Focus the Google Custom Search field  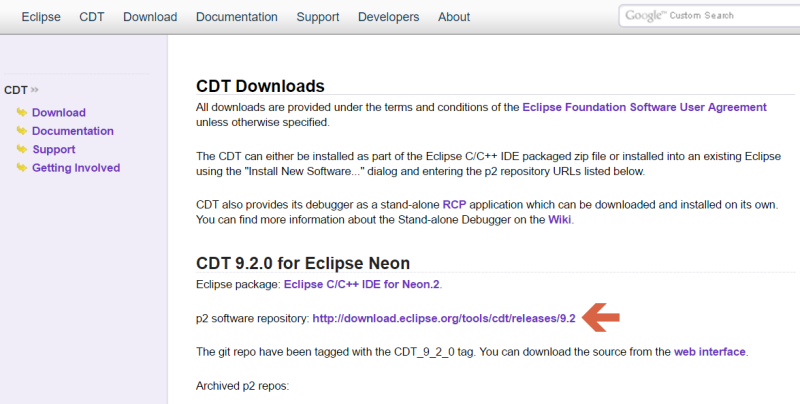click(709, 16)
